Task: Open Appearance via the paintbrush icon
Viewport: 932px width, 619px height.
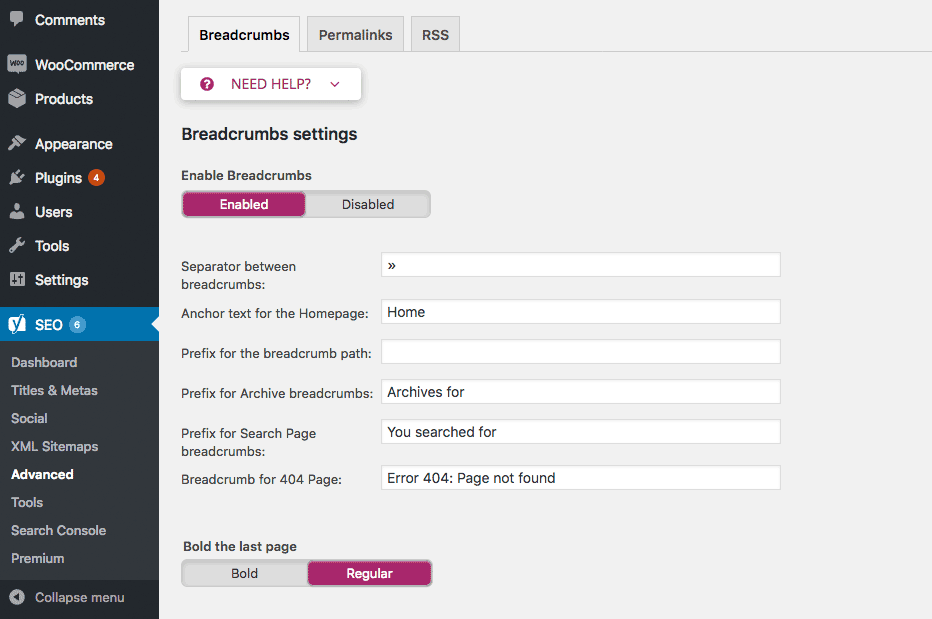Action: point(17,143)
